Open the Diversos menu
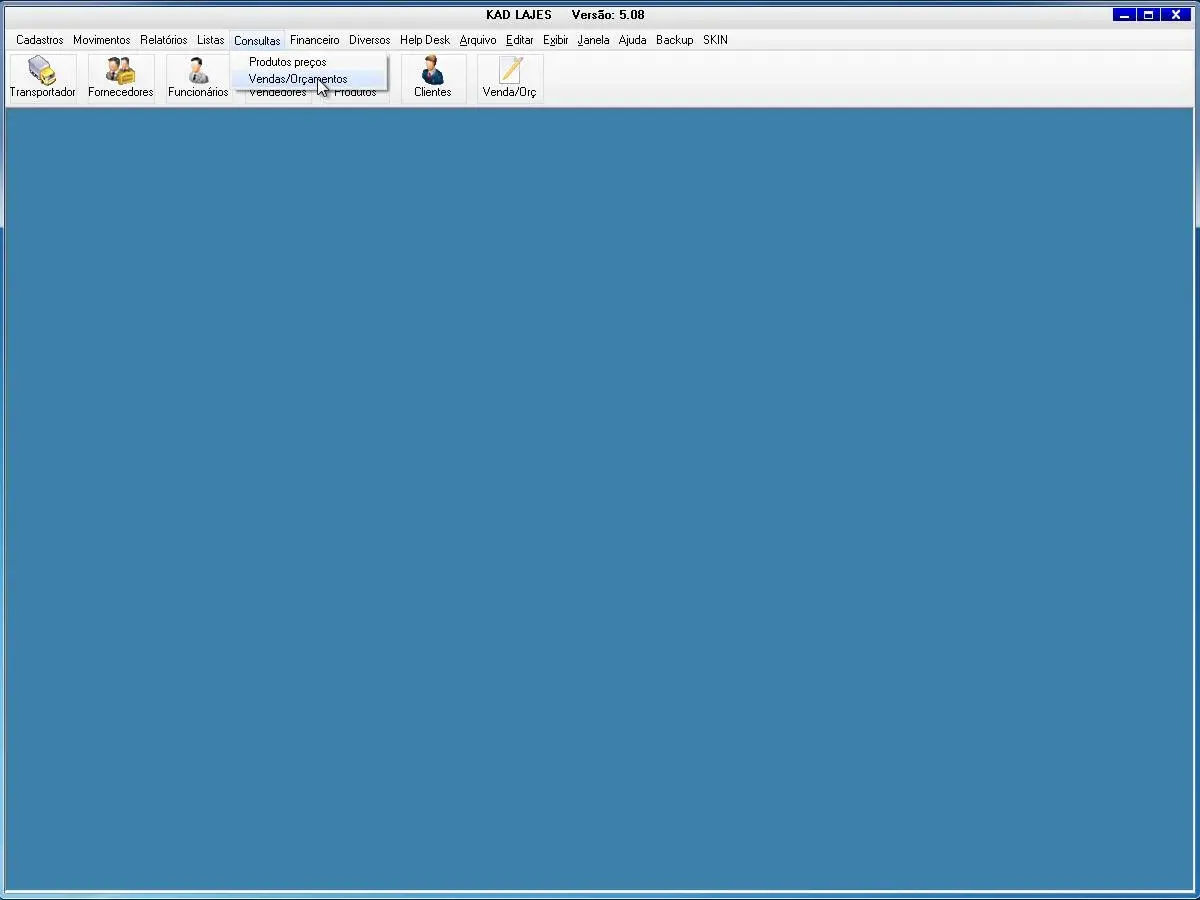Viewport: 1200px width, 900px height. point(370,40)
